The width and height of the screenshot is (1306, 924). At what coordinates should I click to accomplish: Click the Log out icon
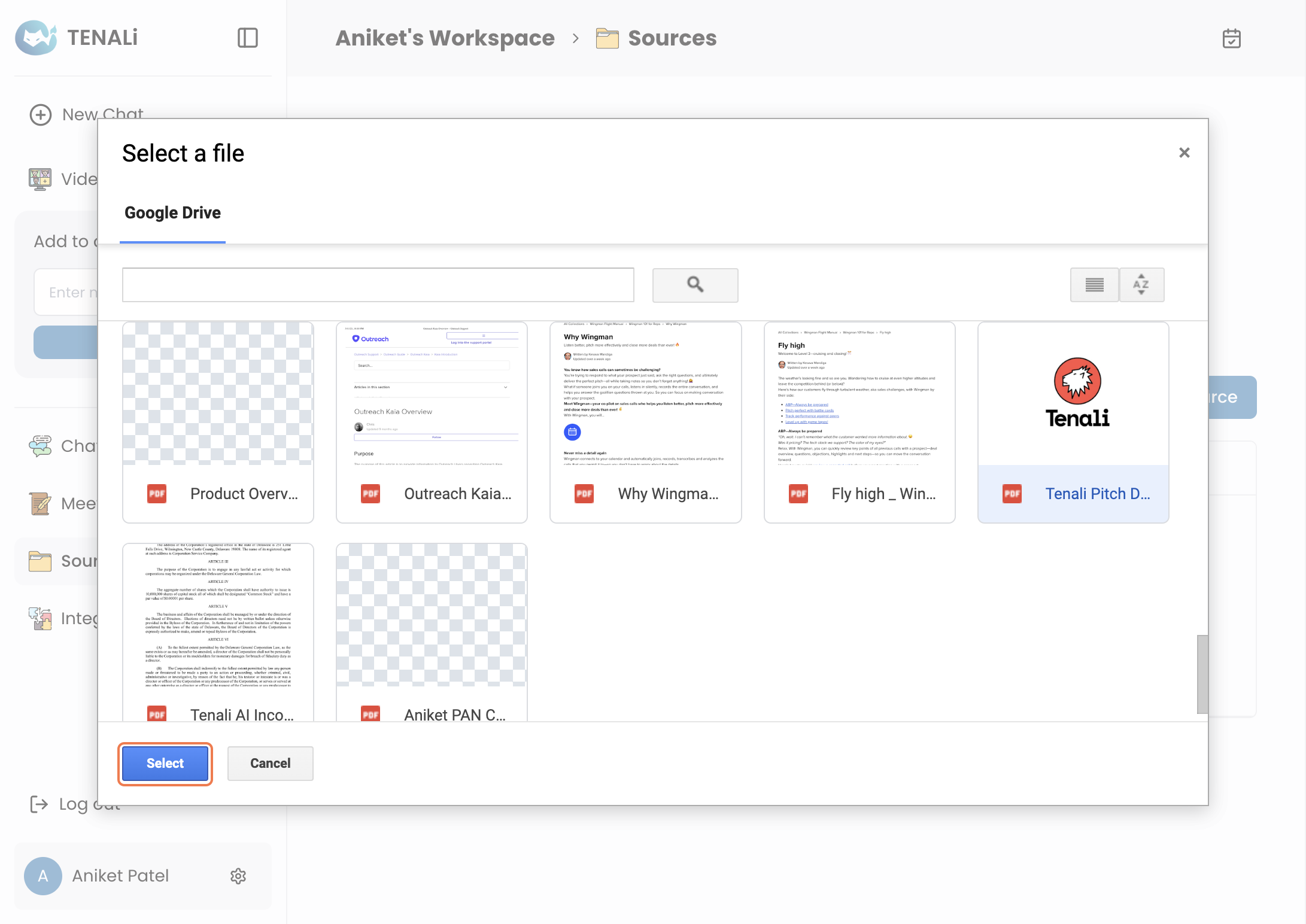[x=39, y=804]
